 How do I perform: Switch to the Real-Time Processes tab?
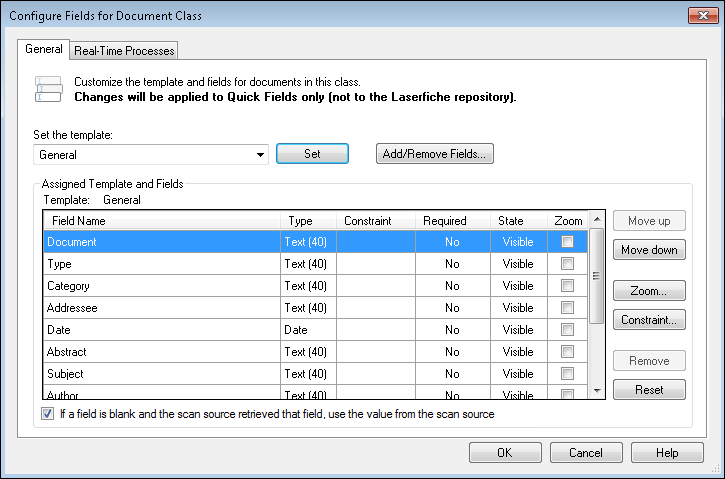coord(125,51)
